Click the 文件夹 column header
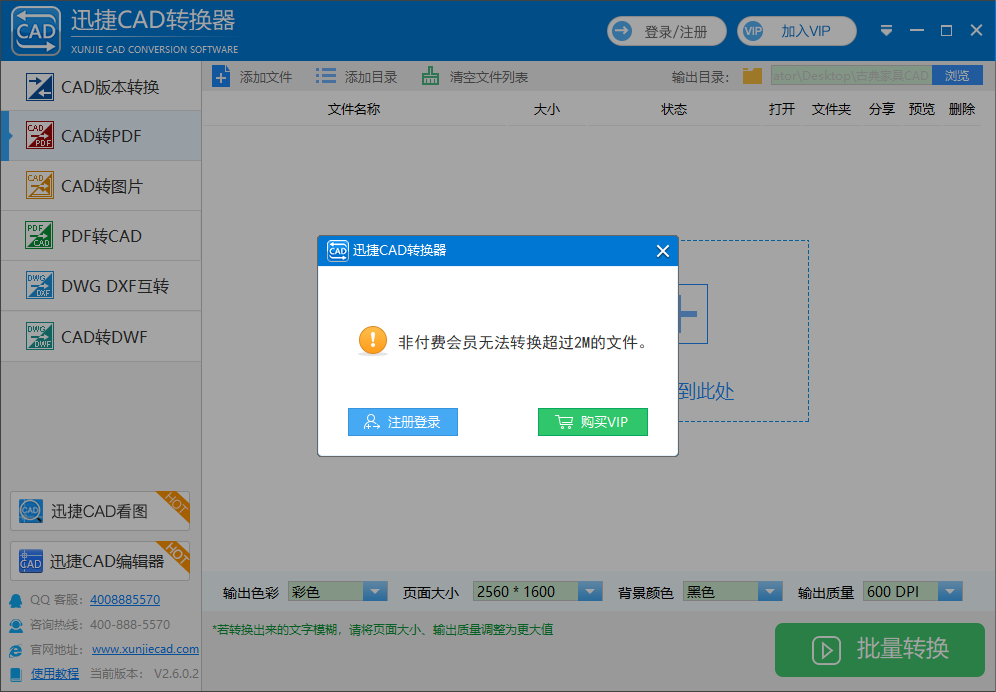This screenshot has width=996, height=692. [831, 109]
